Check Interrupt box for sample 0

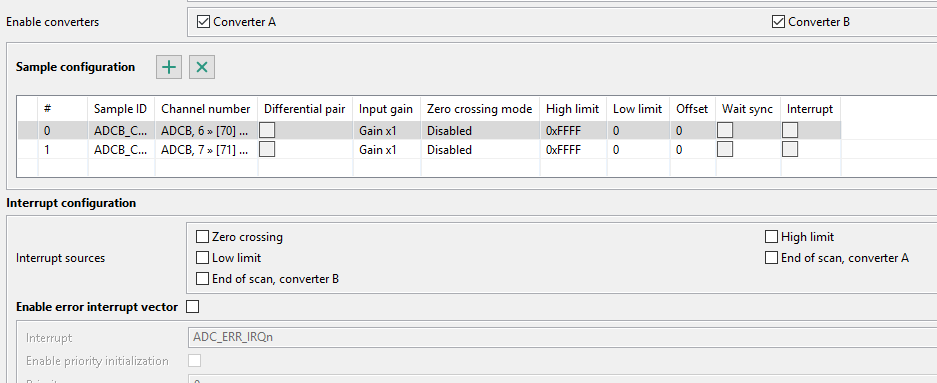click(x=790, y=130)
